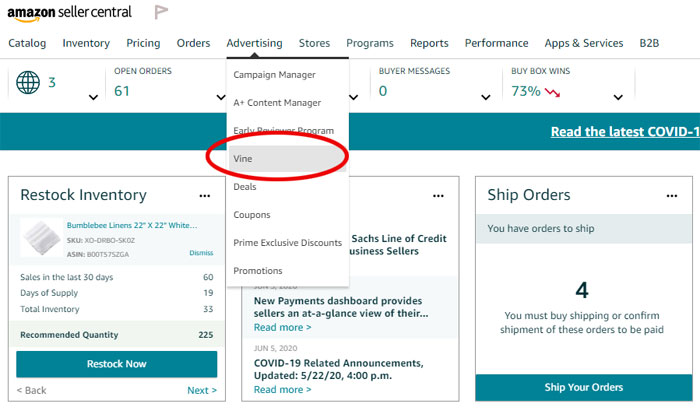
Task: Read more about COVID-19 Related Announcements
Action: click(283, 389)
